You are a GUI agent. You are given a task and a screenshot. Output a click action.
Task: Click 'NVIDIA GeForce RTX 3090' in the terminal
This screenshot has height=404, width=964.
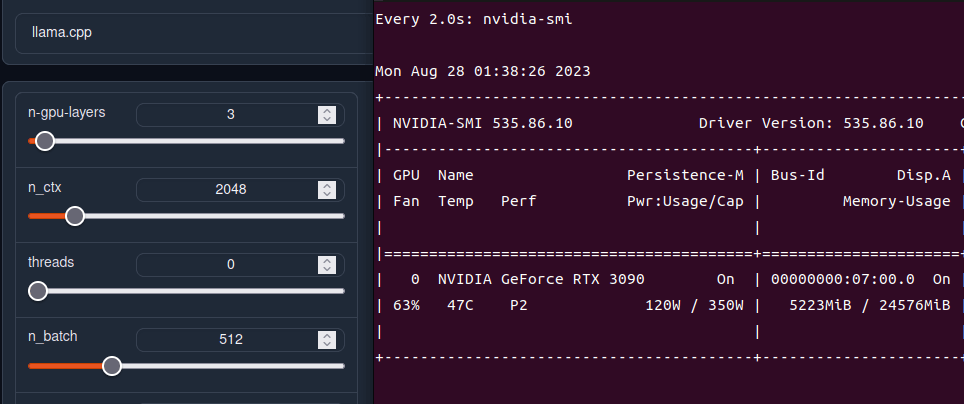tap(541, 280)
